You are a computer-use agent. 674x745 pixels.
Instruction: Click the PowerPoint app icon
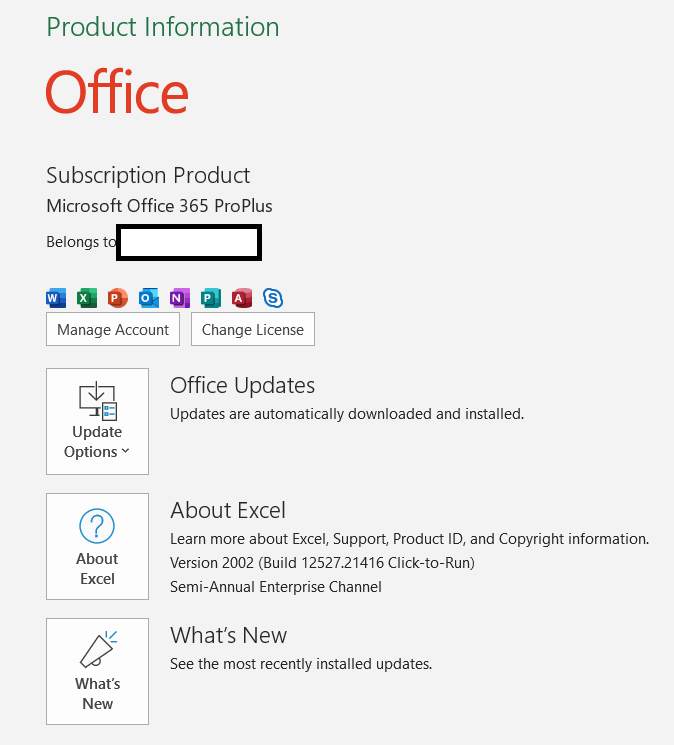[118, 298]
